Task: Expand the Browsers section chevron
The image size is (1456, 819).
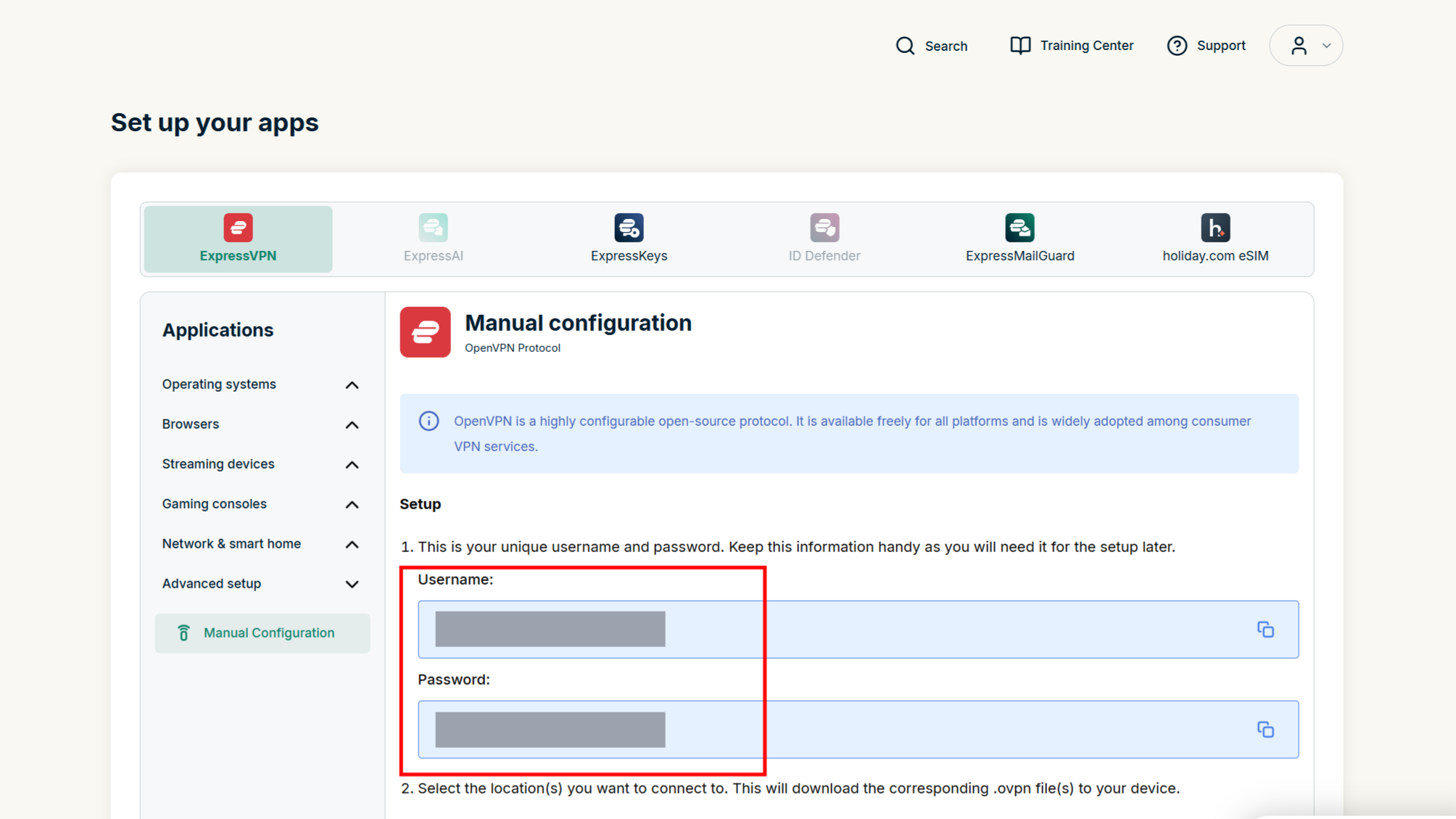Action: [x=352, y=424]
